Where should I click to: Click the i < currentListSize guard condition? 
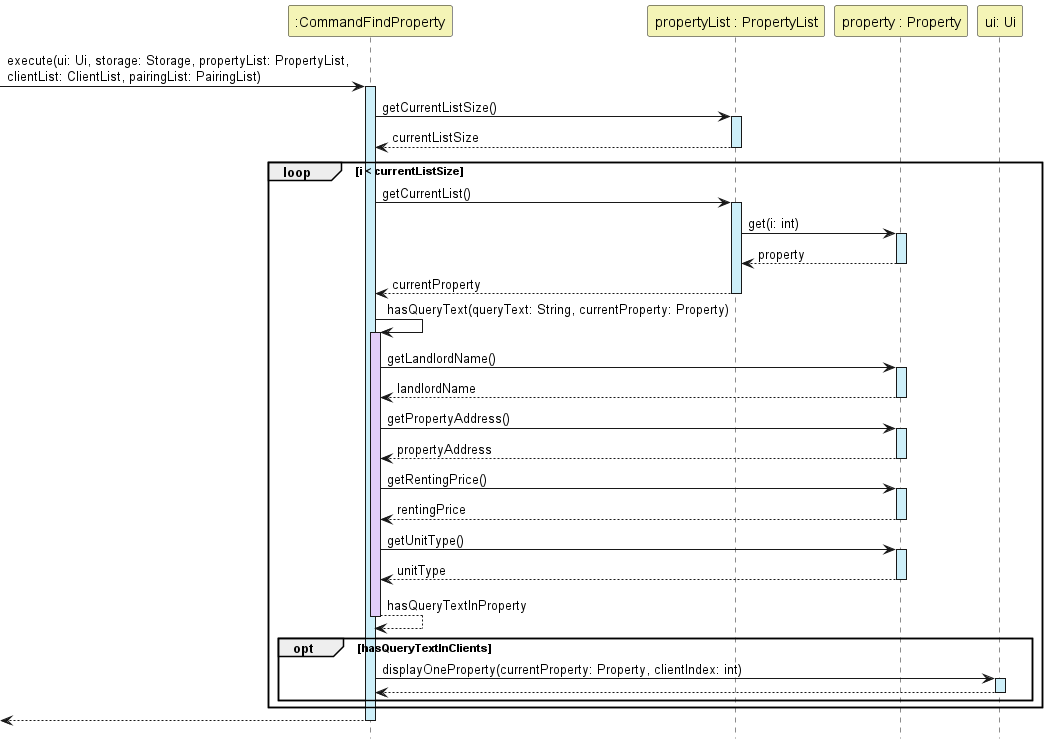click(409, 171)
